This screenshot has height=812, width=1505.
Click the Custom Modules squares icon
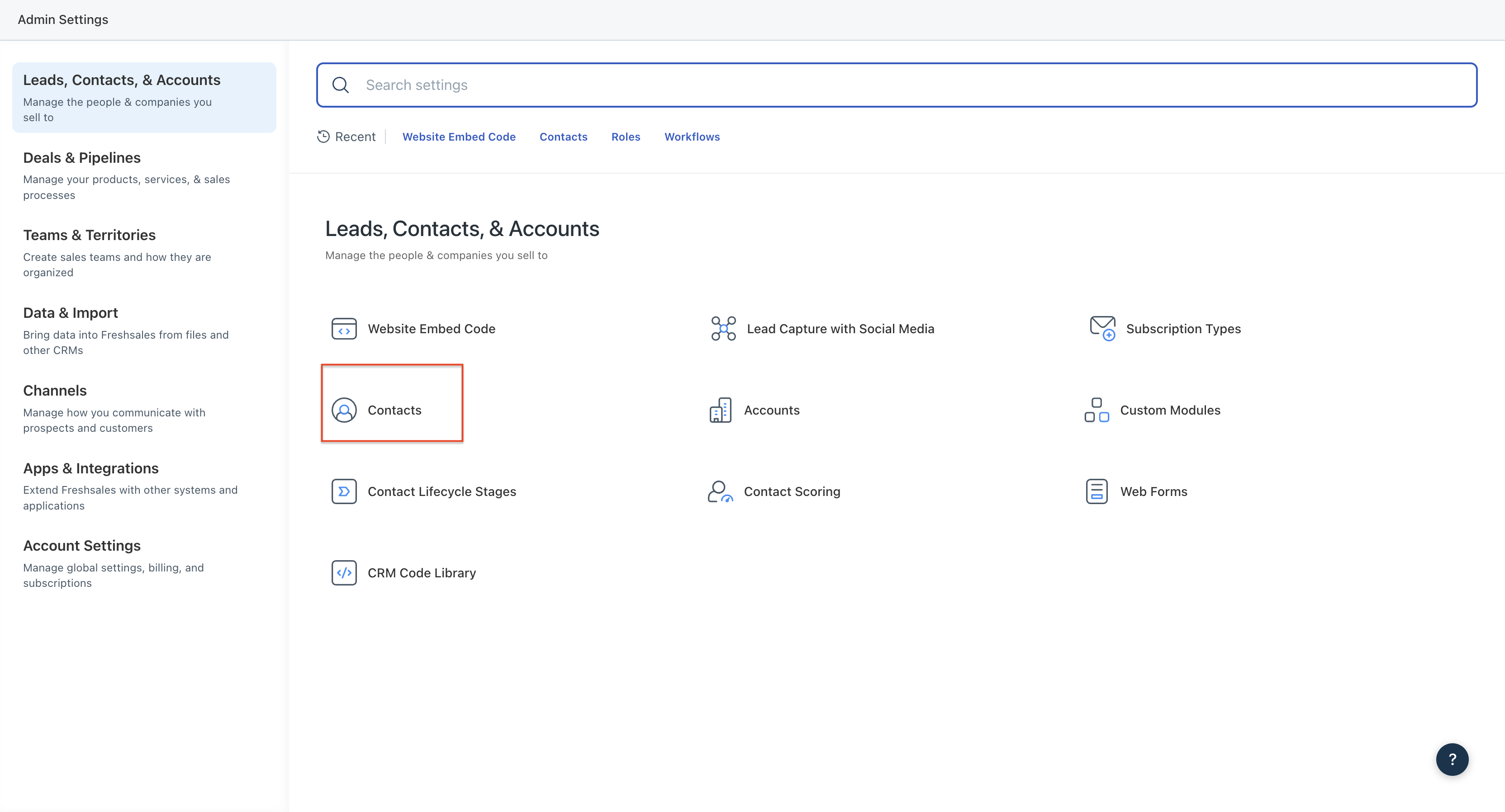click(x=1096, y=410)
